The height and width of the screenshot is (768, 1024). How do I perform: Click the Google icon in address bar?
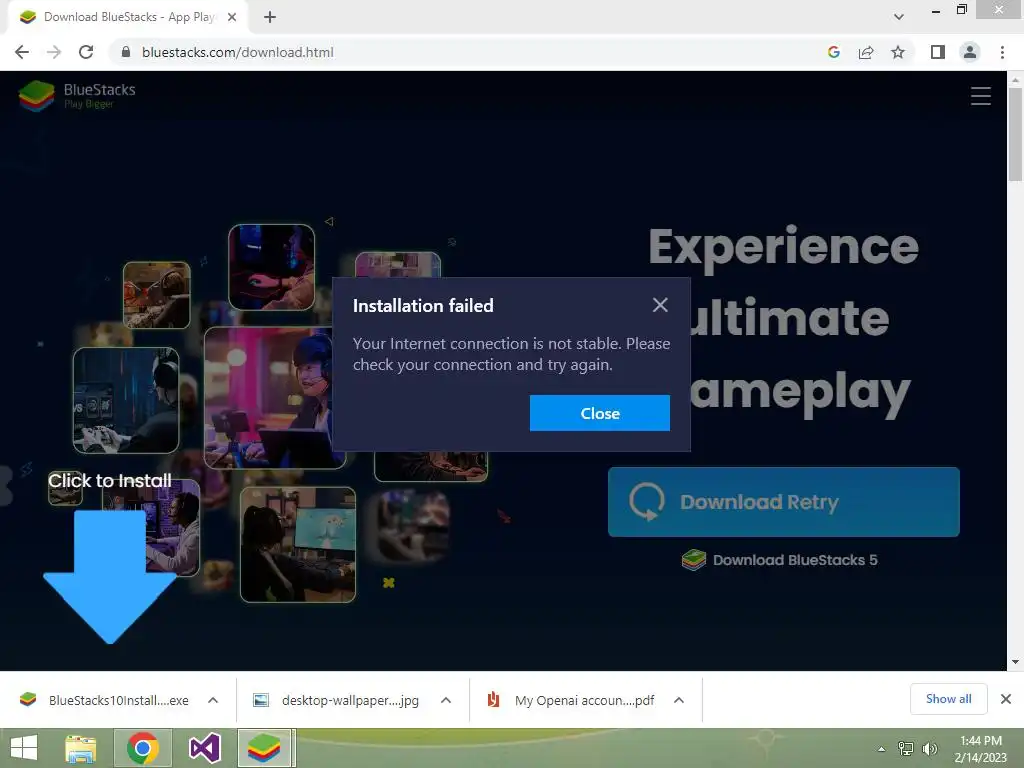pyautogui.click(x=833, y=52)
